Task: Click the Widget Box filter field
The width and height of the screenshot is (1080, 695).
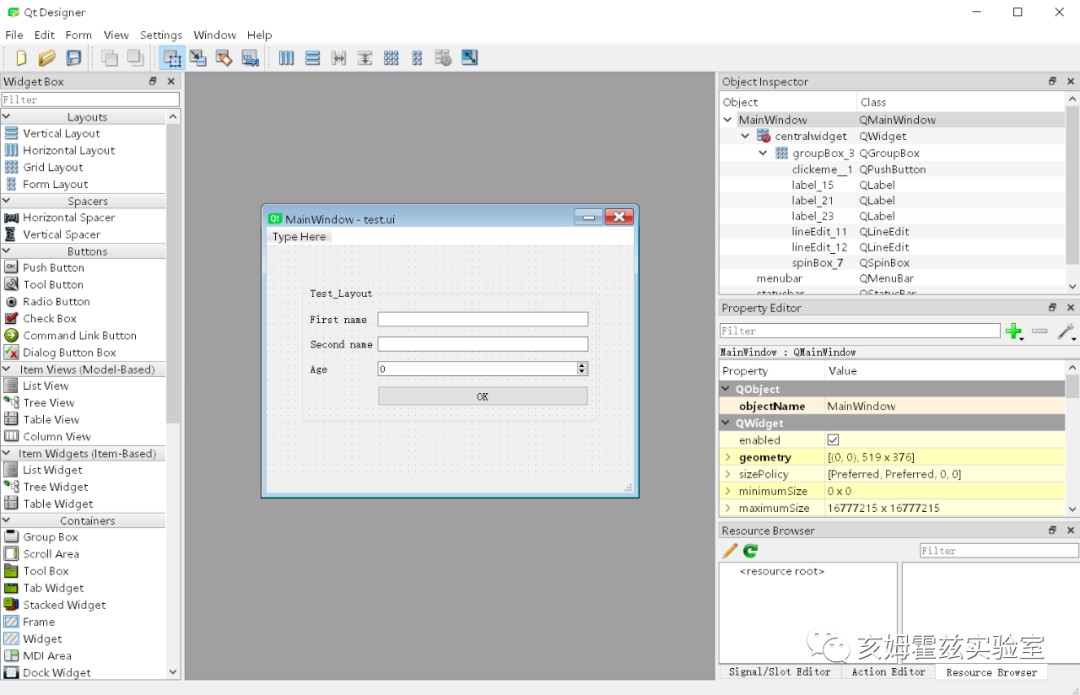Action: point(90,100)
